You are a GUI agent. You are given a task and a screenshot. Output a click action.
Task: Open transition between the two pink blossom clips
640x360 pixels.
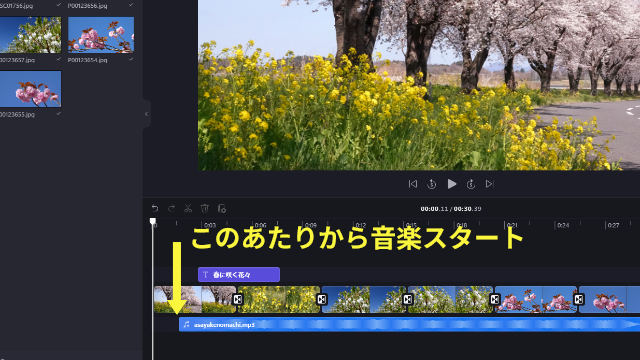pyautogui.click(x=578, y=300)
